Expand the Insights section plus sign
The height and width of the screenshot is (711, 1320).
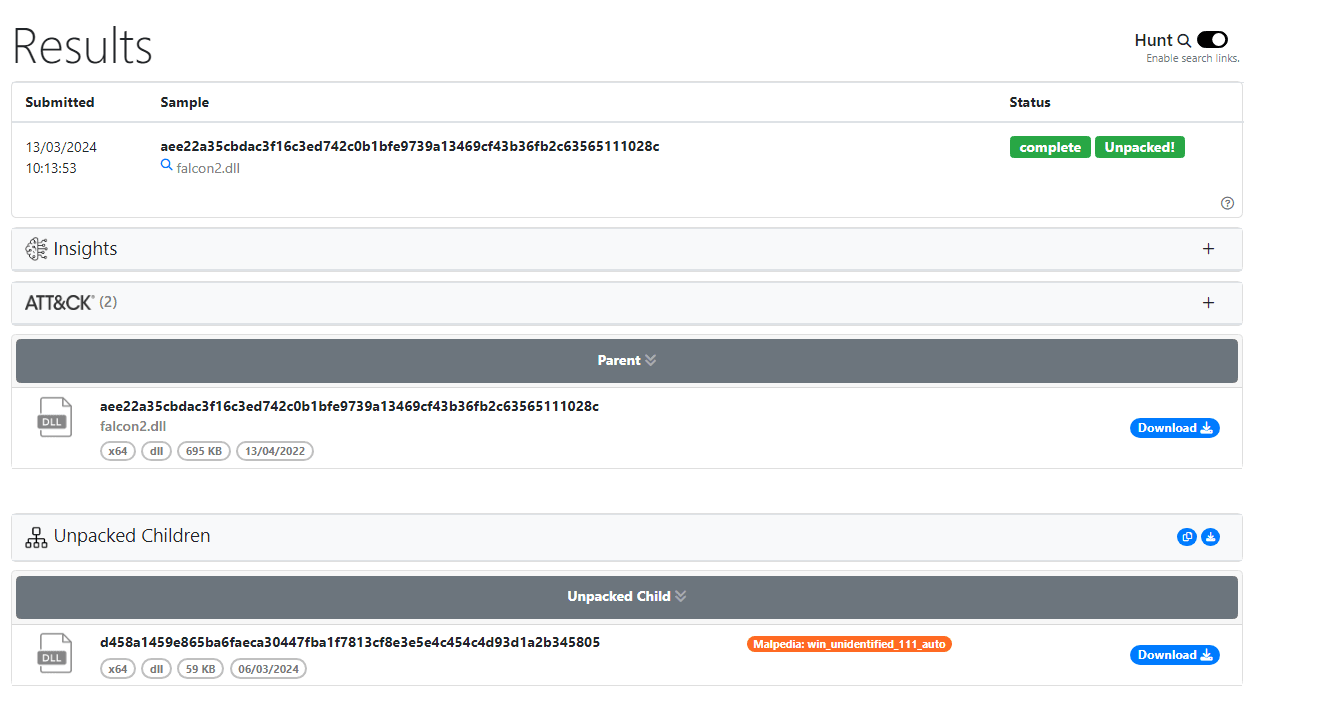coord(1208,249)
